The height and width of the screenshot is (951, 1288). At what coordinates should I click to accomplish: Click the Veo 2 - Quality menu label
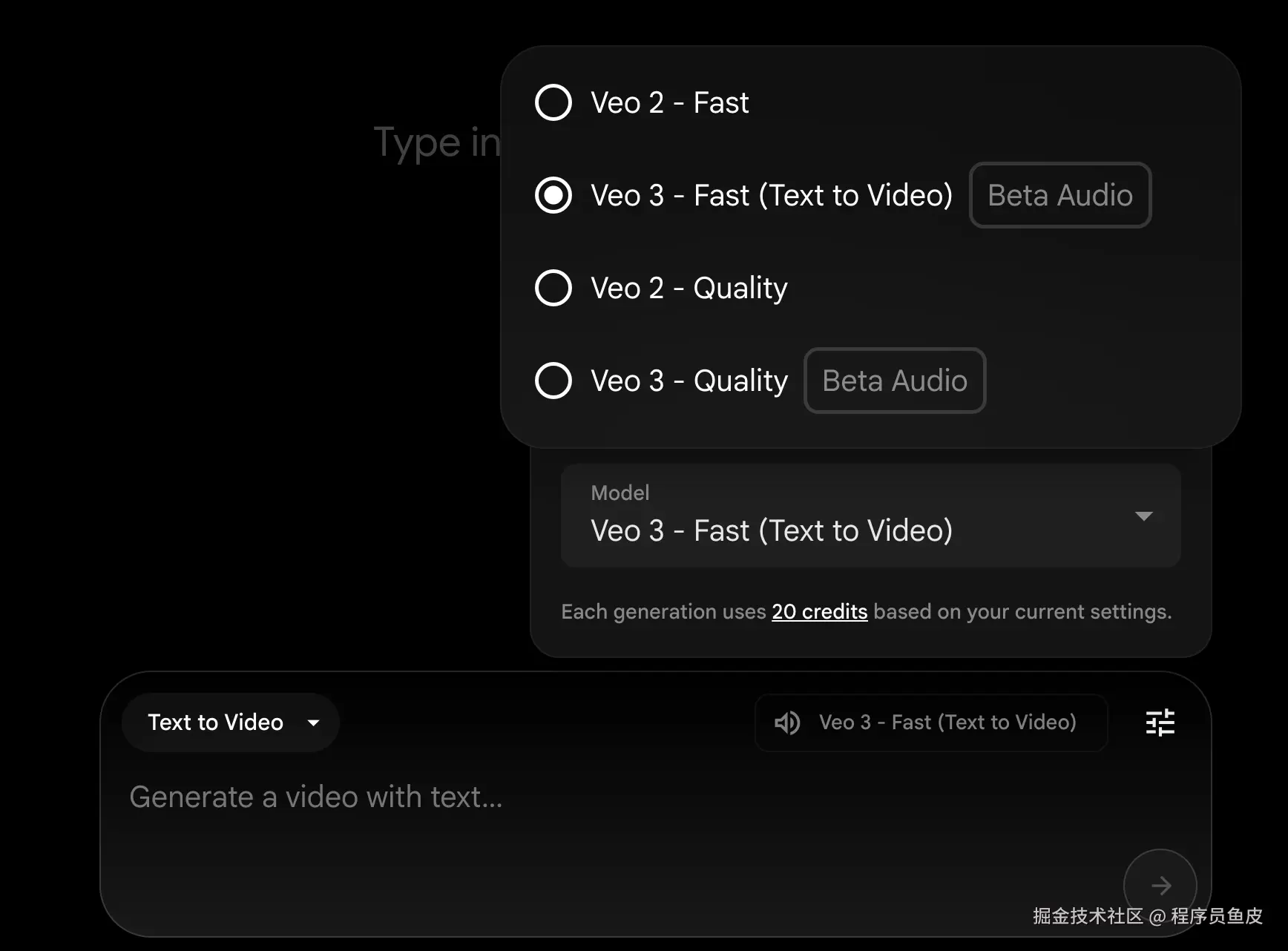coord(689,288)
